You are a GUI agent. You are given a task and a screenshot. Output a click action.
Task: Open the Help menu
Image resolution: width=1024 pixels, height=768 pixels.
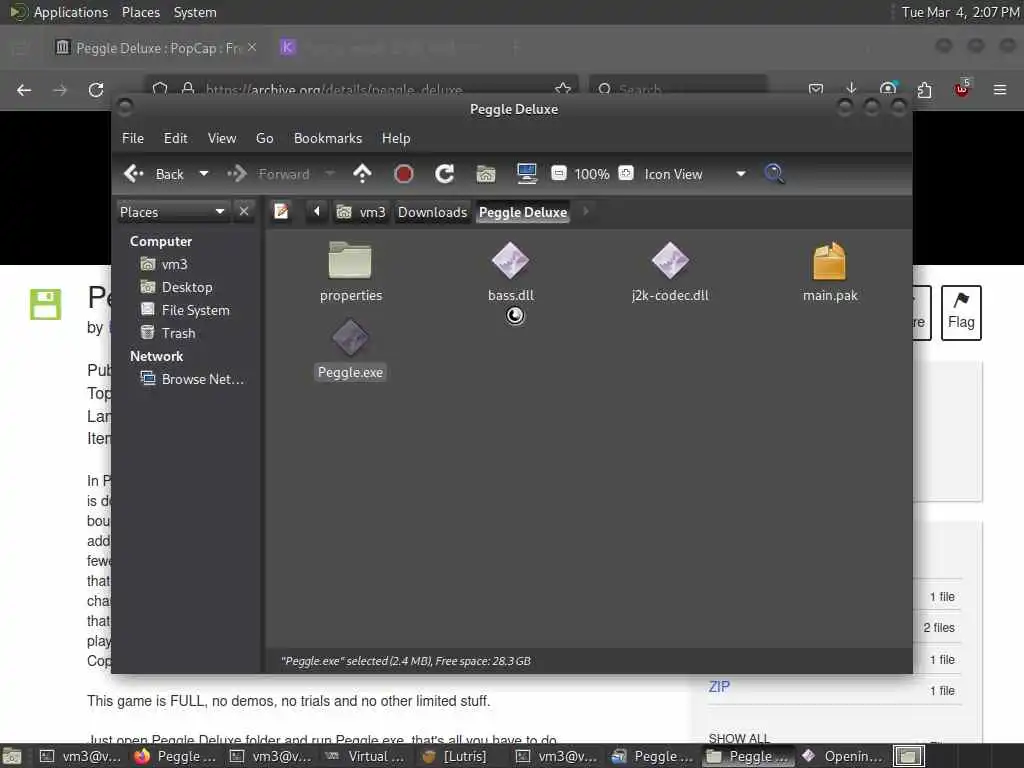(x=396, y=138)
